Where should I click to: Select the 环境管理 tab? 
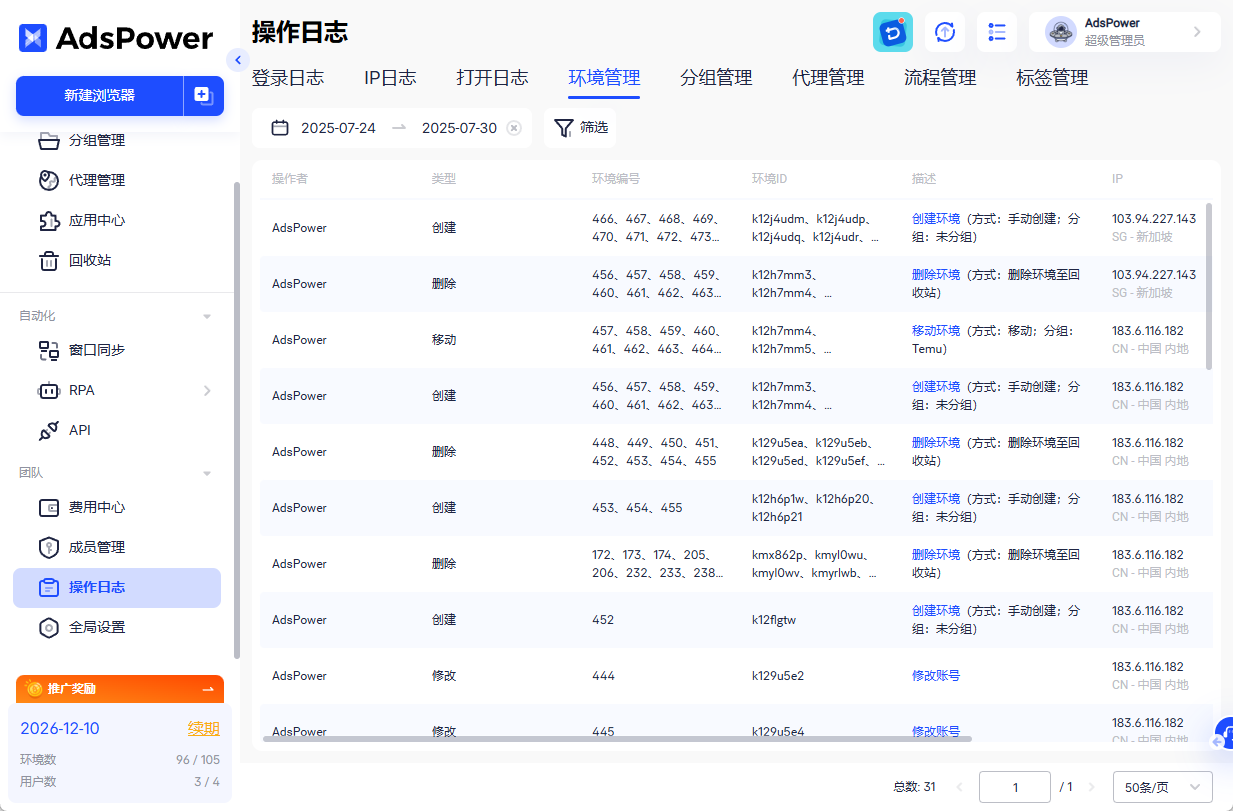point(604,78)
